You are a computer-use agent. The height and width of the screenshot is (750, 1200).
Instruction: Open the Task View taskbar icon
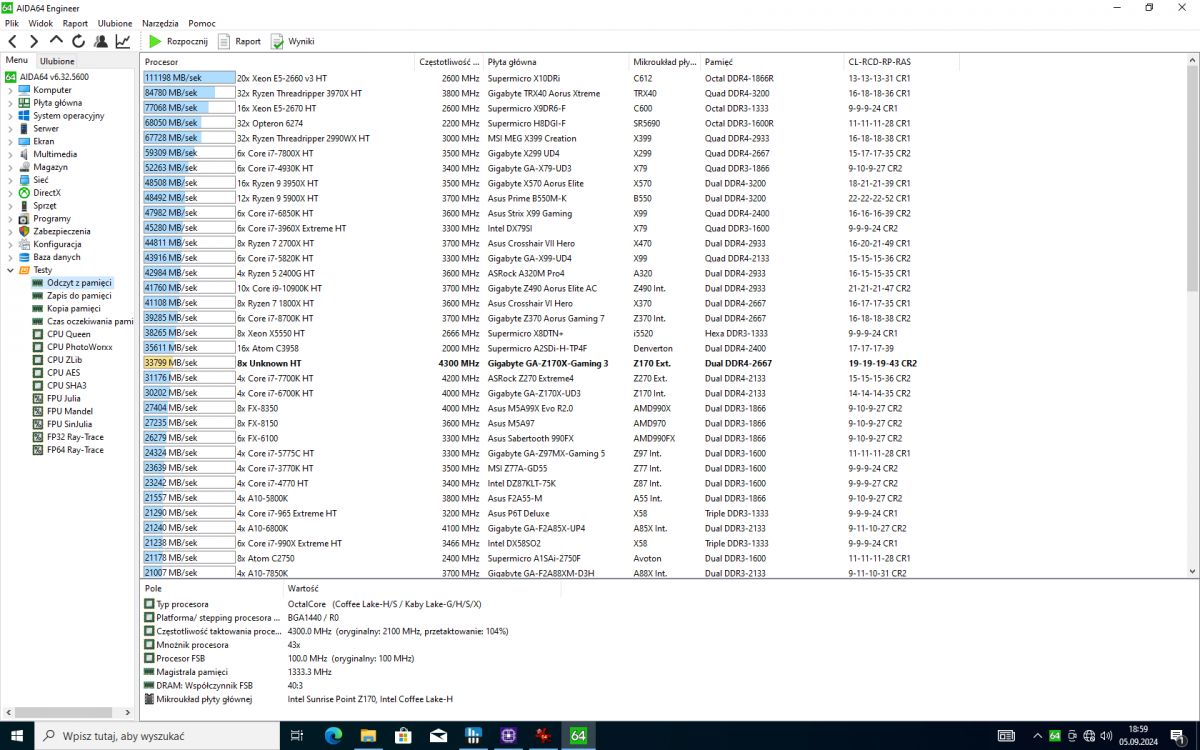(x=297, y=735)
